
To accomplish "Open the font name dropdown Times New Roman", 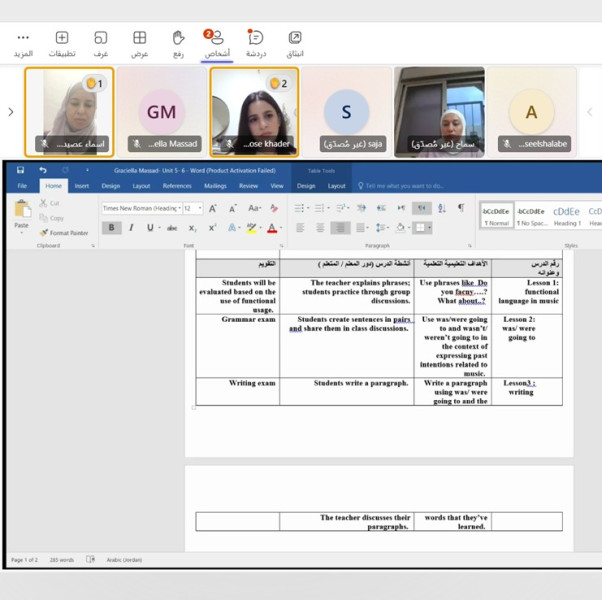I will [x=142, y=208].
